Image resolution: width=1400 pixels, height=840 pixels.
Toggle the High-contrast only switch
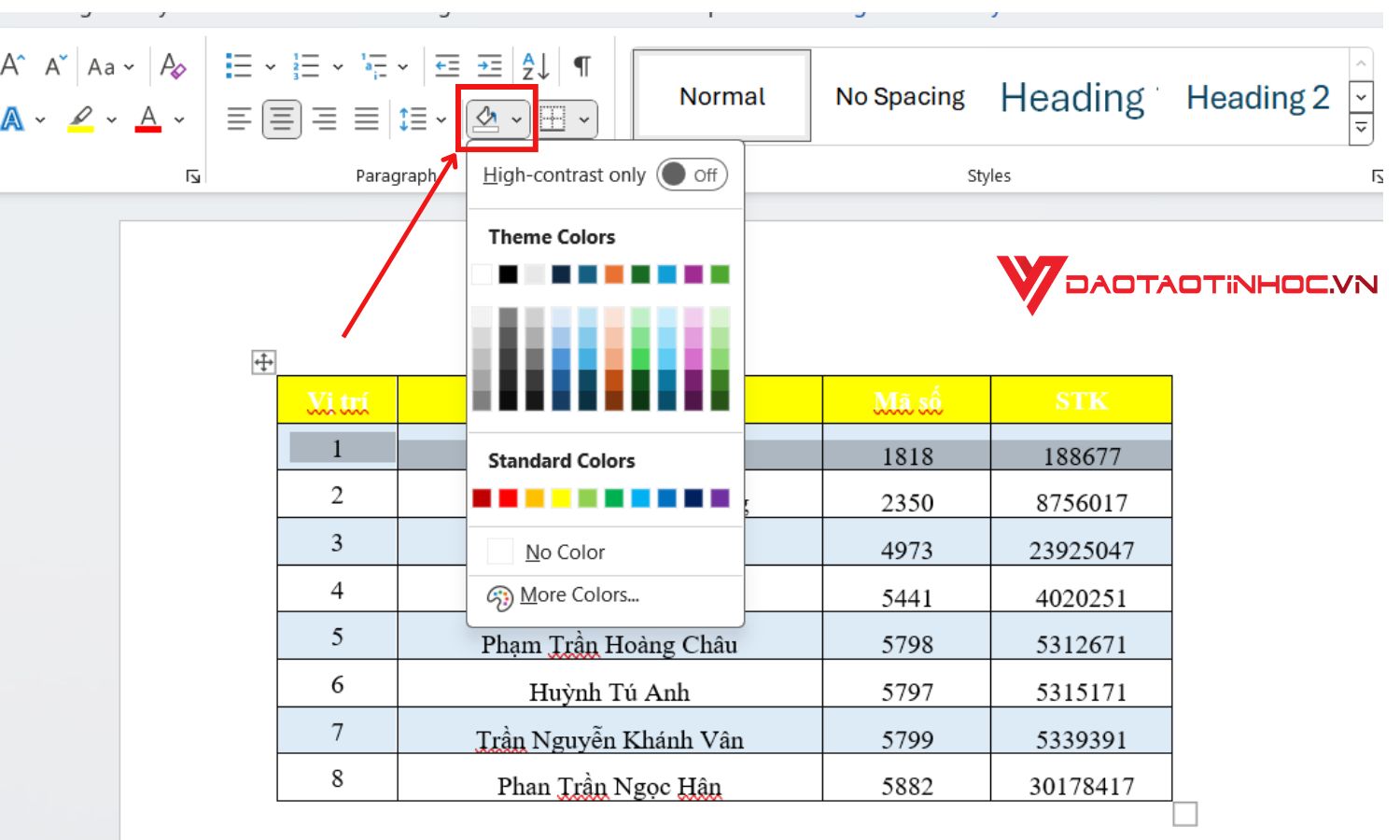point(692,175)
